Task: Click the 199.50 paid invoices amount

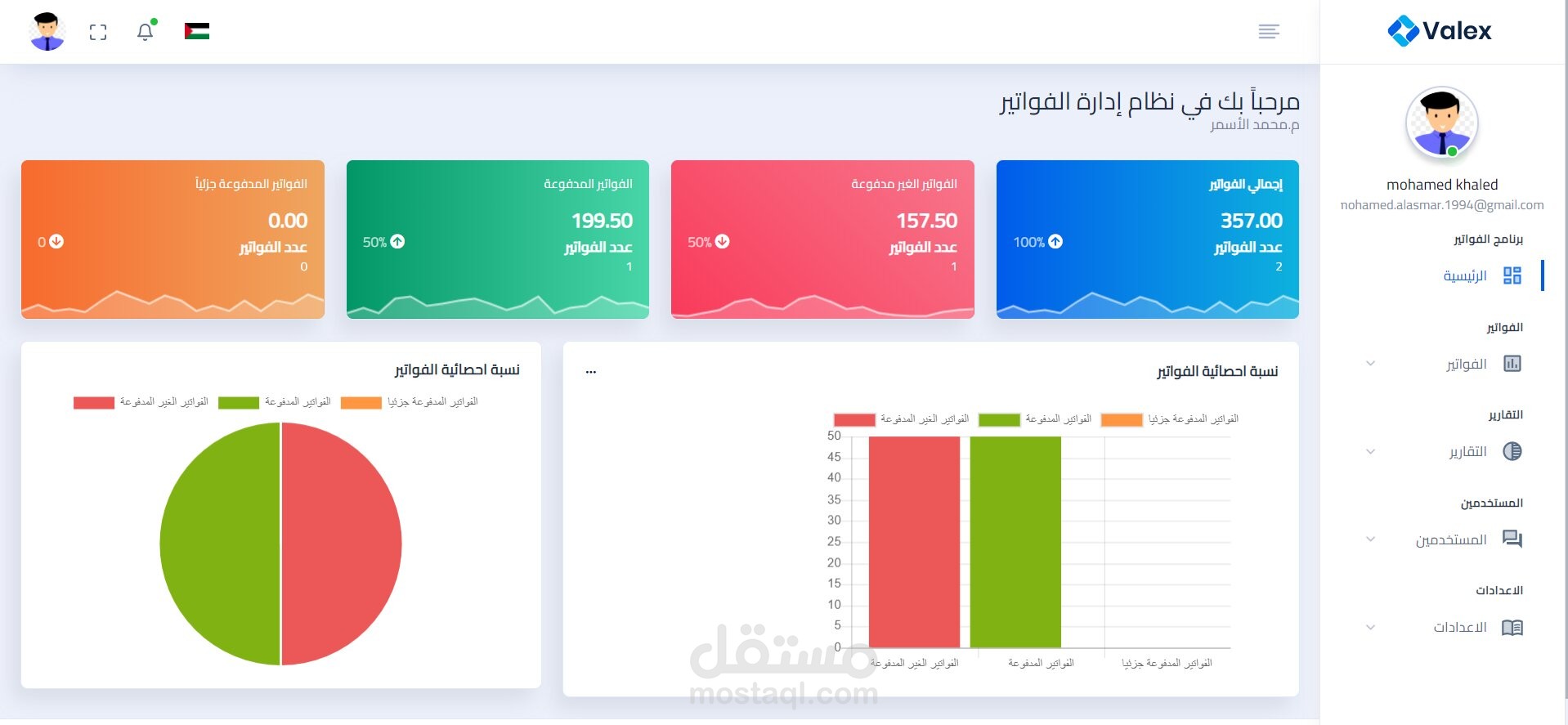Action: coord(602,221)
